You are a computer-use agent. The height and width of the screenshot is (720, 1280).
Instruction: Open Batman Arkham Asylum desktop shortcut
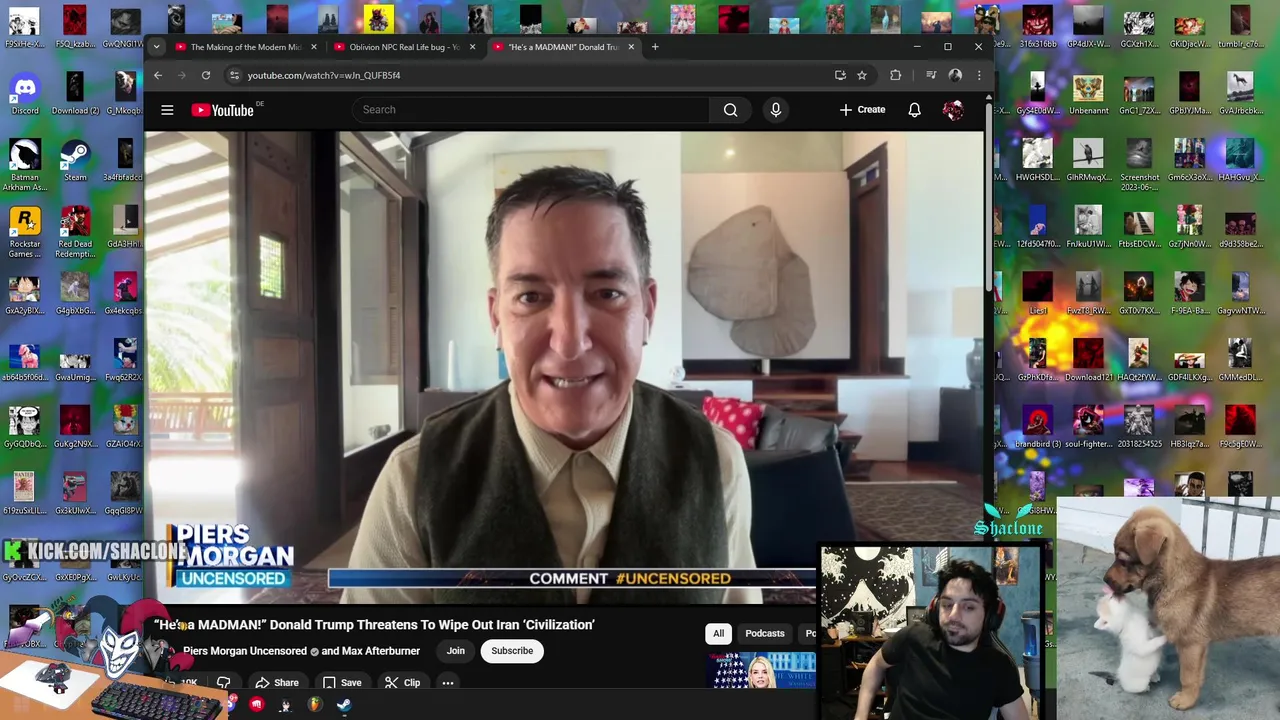25,166
